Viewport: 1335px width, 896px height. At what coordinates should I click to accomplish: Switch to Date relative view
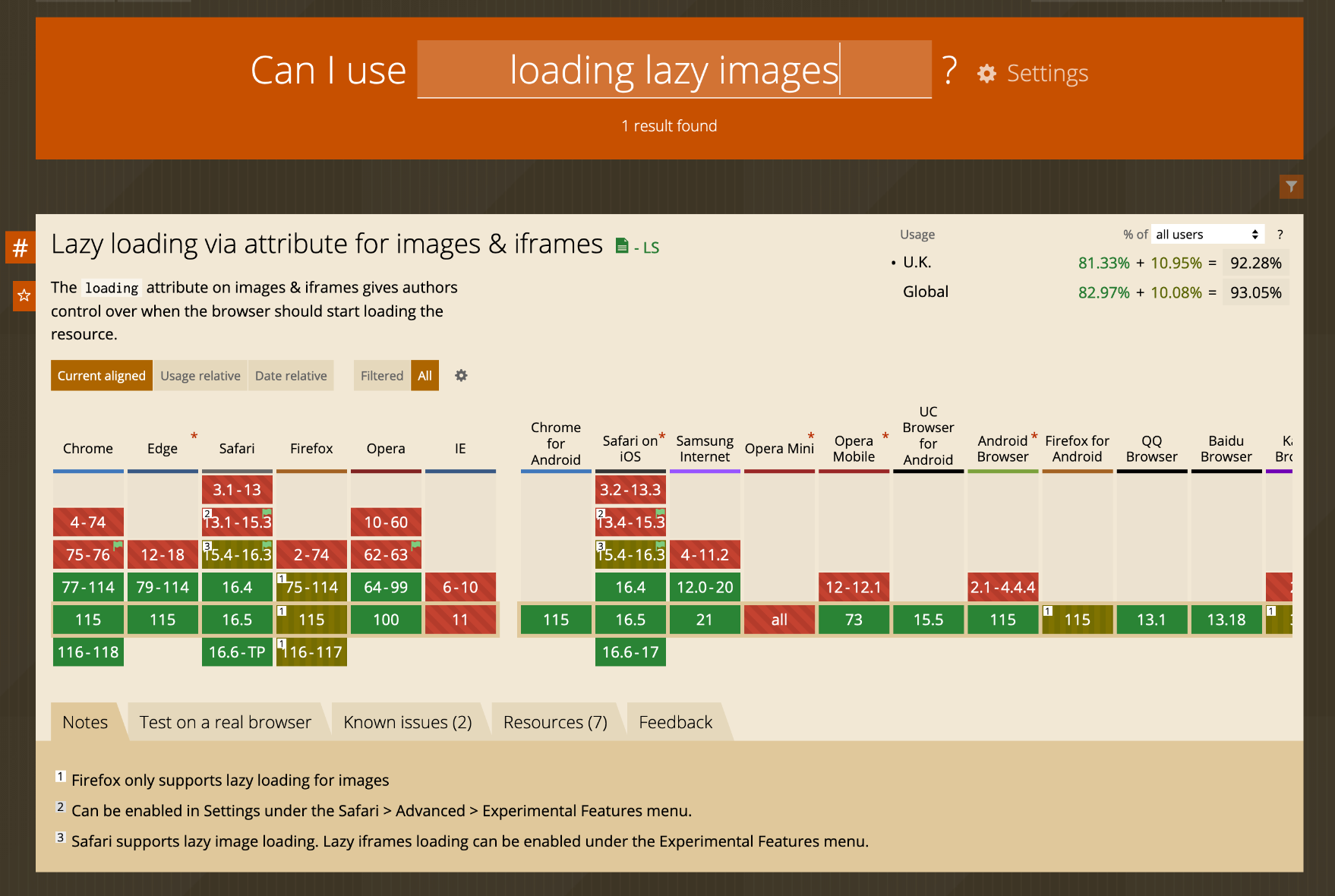pyautogui.click(x=291, y=375)
